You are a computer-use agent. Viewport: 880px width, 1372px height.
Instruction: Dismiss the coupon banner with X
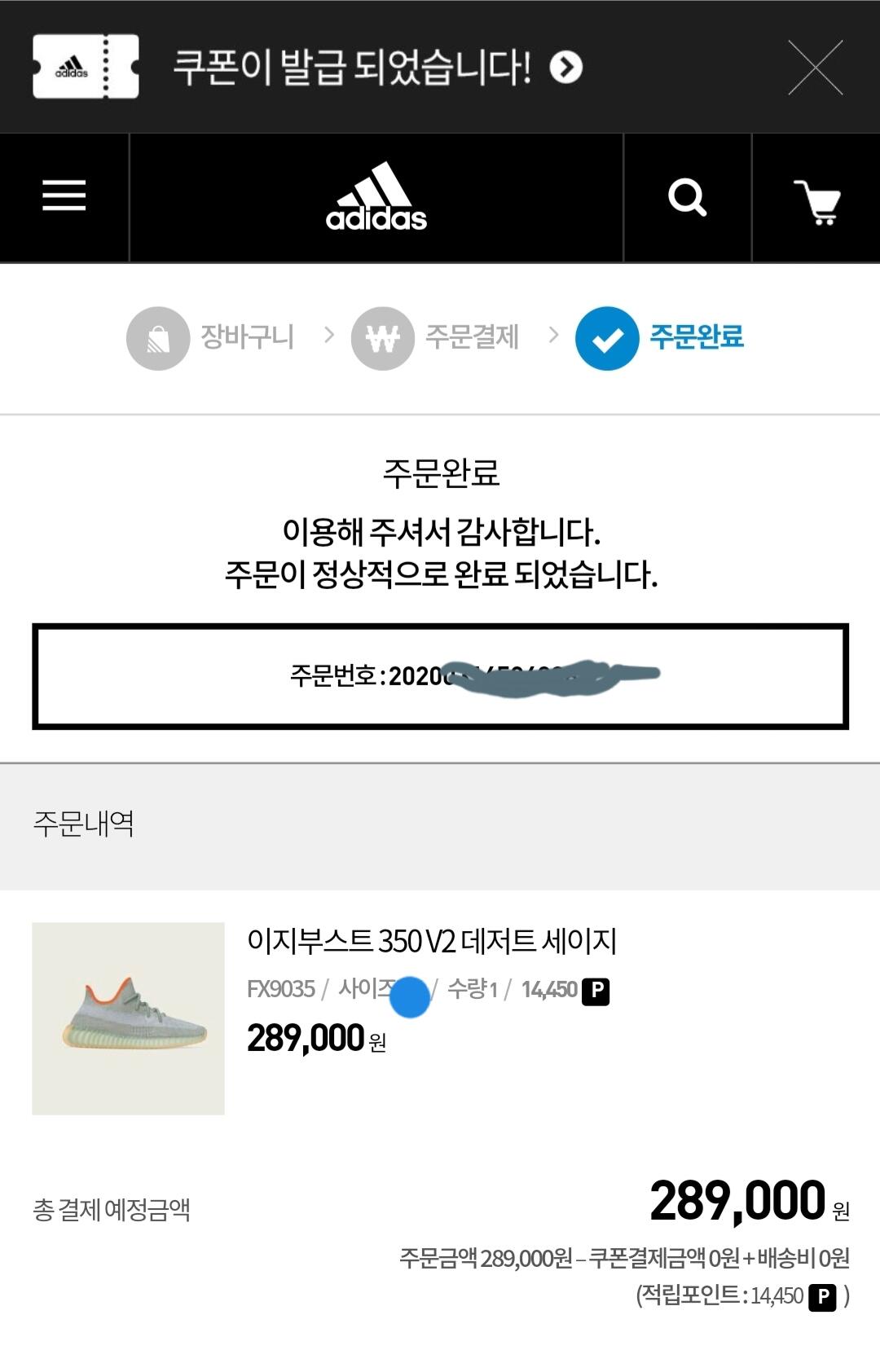(816, 67)
